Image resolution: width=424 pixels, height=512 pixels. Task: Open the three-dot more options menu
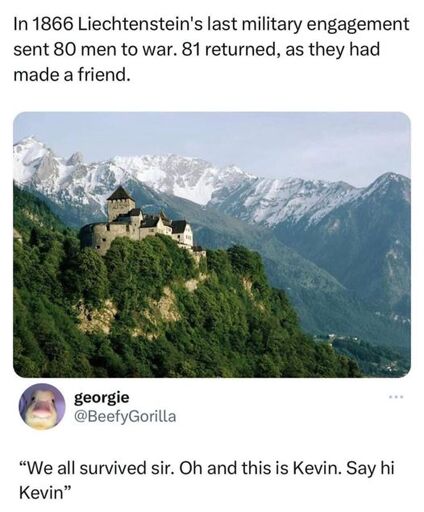[396, 397]
